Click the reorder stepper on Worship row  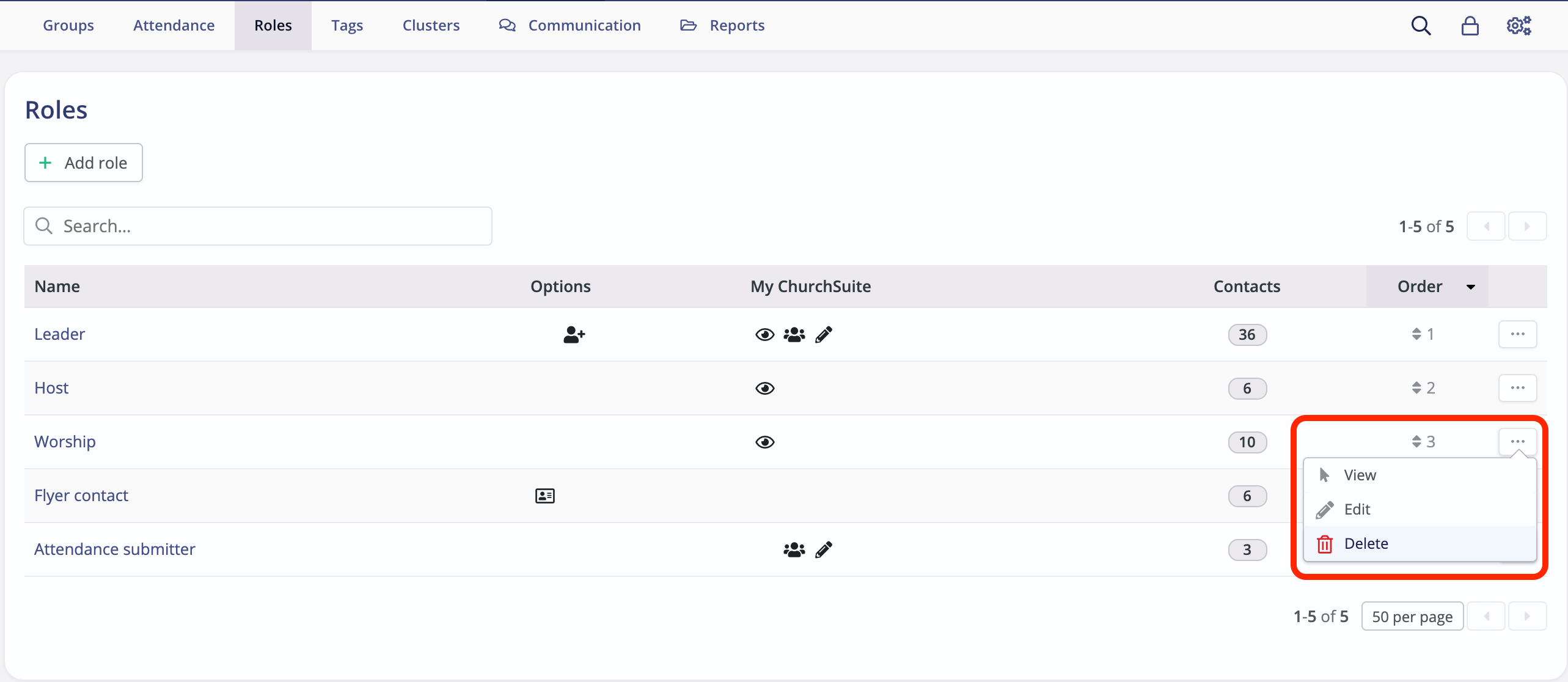click(1418, 441)
